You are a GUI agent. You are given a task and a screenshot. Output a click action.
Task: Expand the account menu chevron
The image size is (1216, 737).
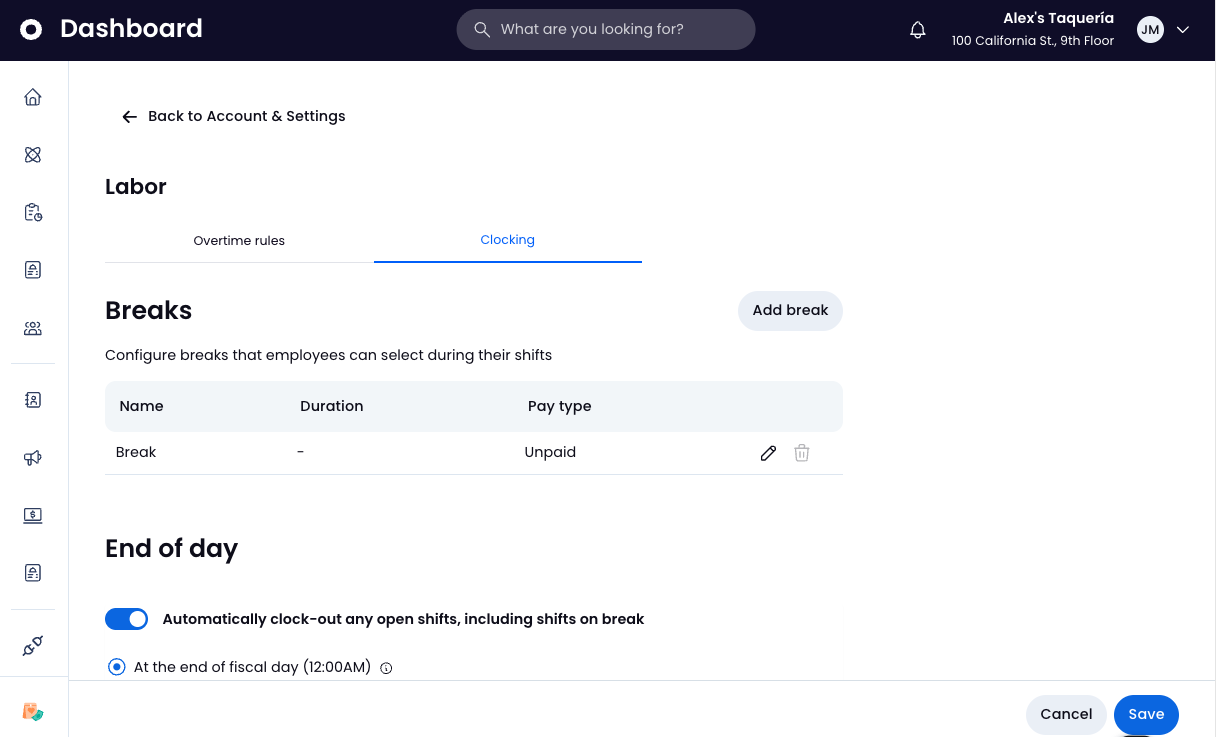[x=1183, y=30]
